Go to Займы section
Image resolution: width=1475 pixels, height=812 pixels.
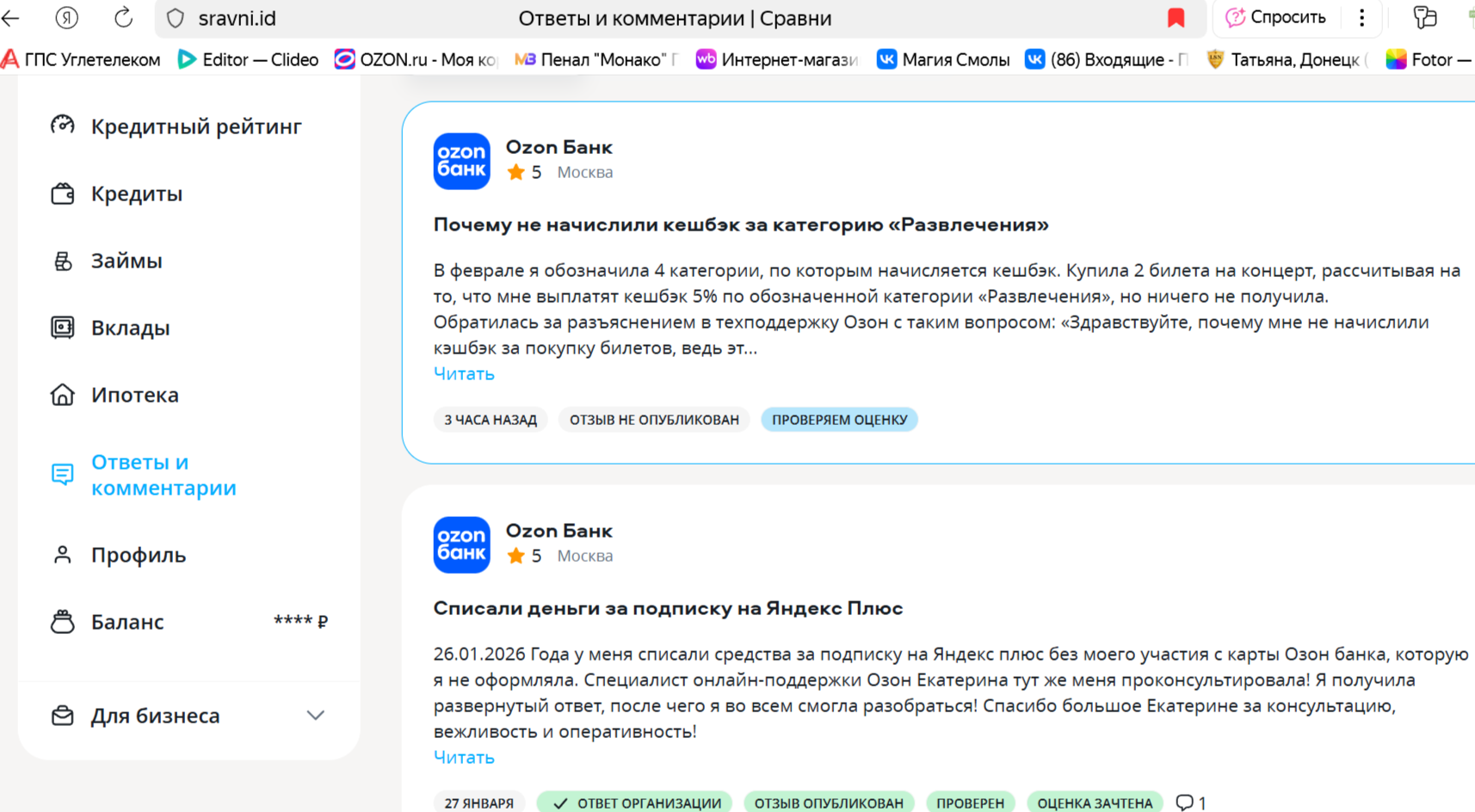127,261
